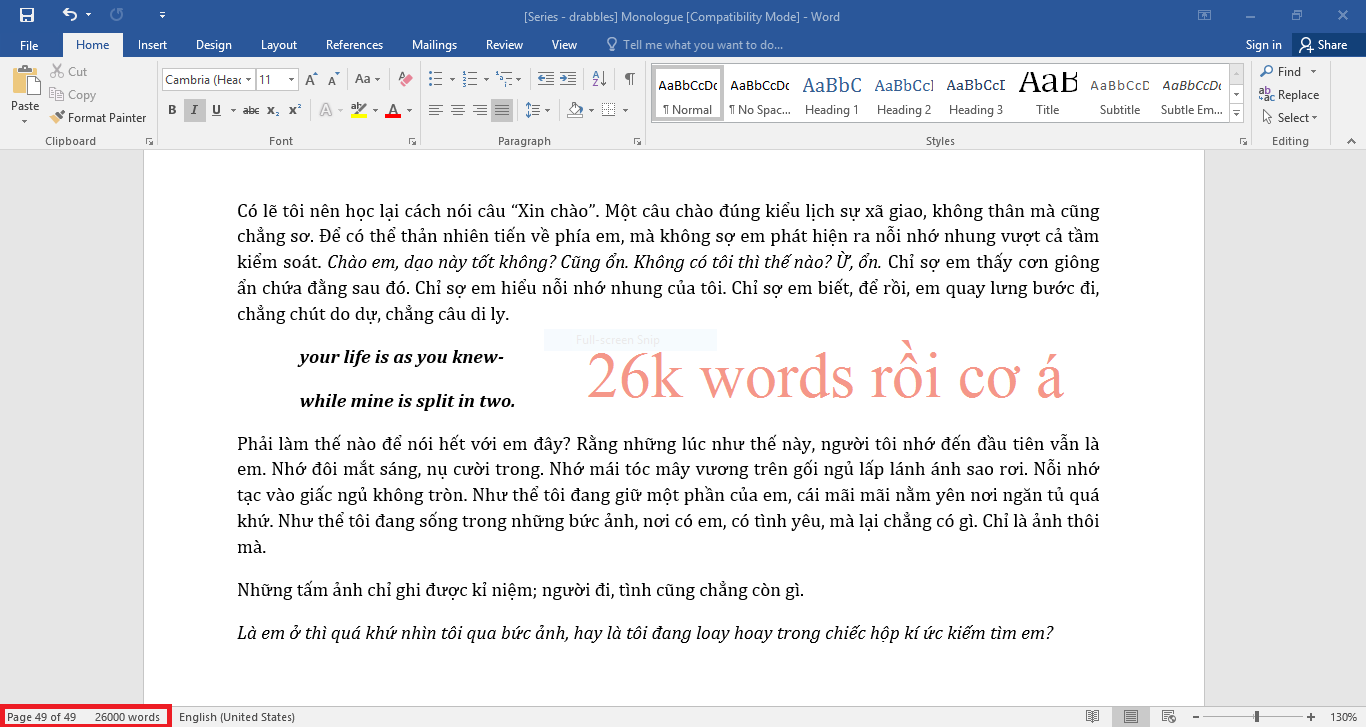Adjust the zoom slider in the status bar
This screenshot has width=1366, height=727.
(x=1256, y=717)
